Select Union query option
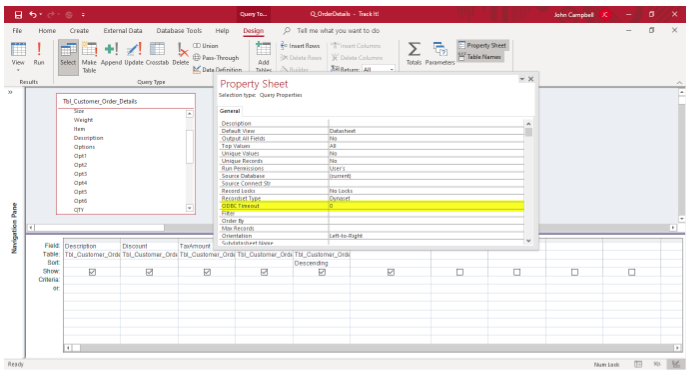 point(205,46)
